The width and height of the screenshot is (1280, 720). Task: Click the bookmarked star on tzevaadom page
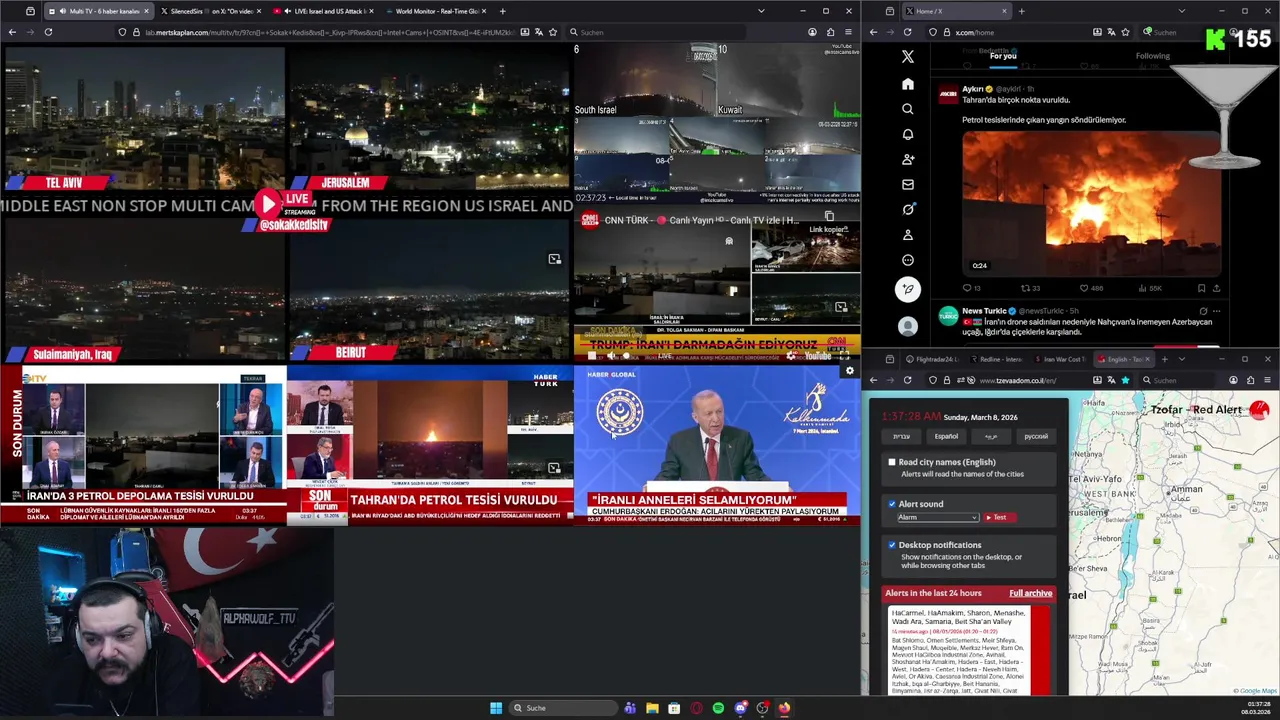coord(1125,380)
